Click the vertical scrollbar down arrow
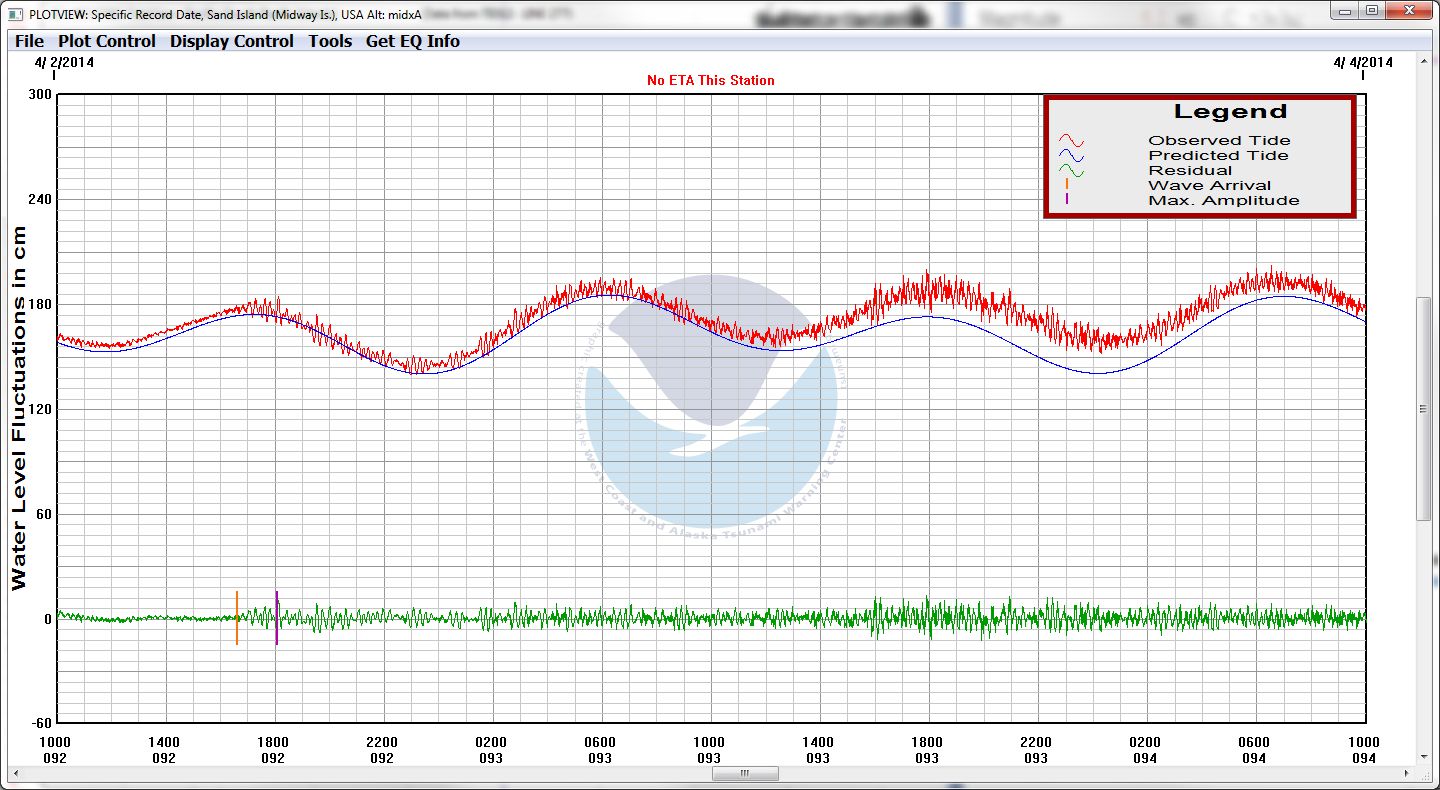Viewport: 1440px width, 790px height. [x=1424, y=758]
